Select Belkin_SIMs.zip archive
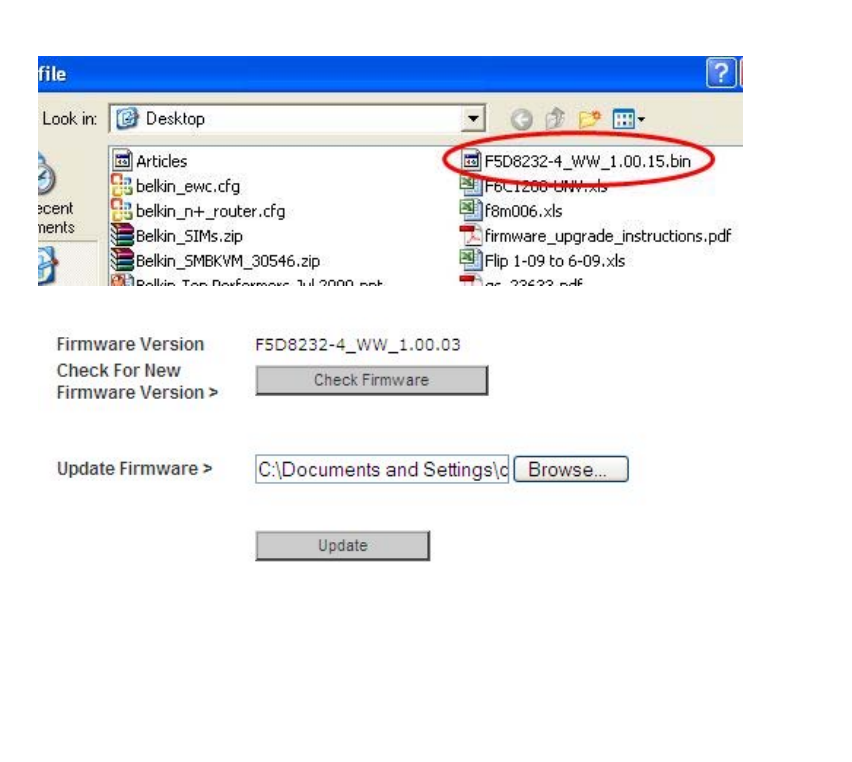Screen dimensions: 852x762 177,236
